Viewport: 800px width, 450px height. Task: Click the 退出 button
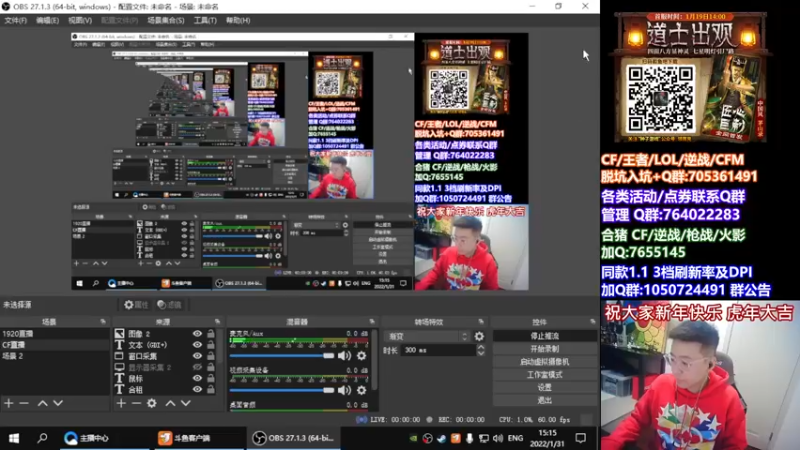coord(544,400)
